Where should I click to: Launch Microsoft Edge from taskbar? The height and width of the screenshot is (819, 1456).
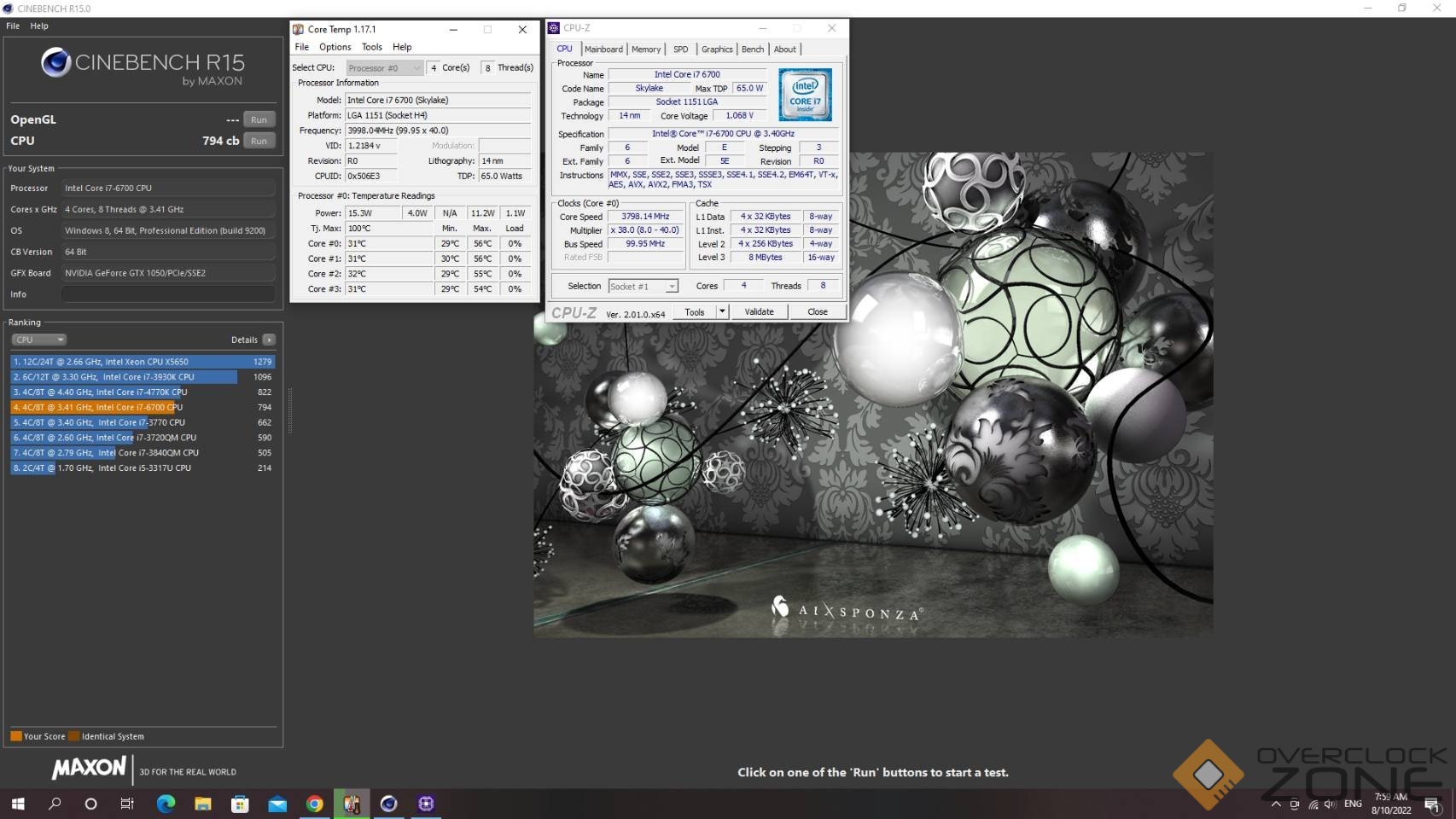[x=166, y=804]
